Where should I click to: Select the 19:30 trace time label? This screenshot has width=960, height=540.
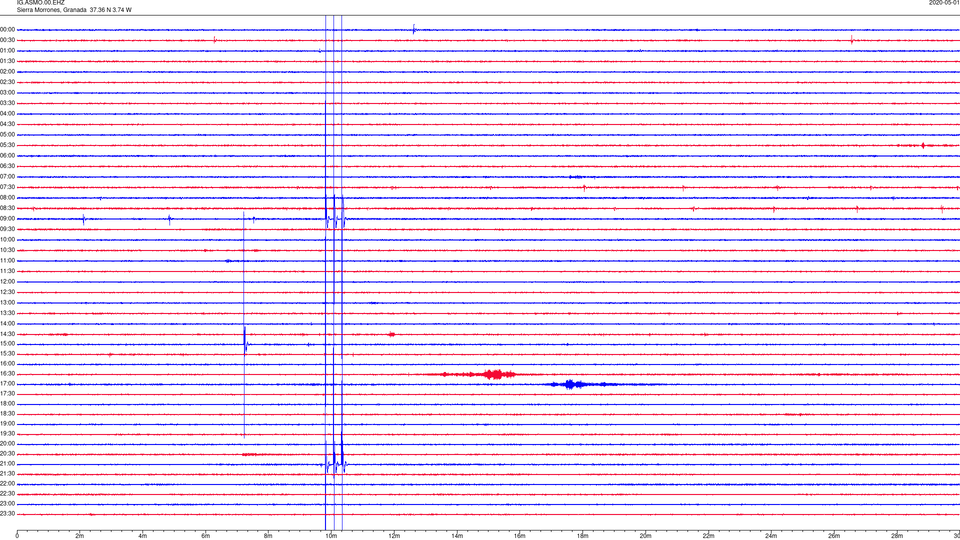point(8,433)
